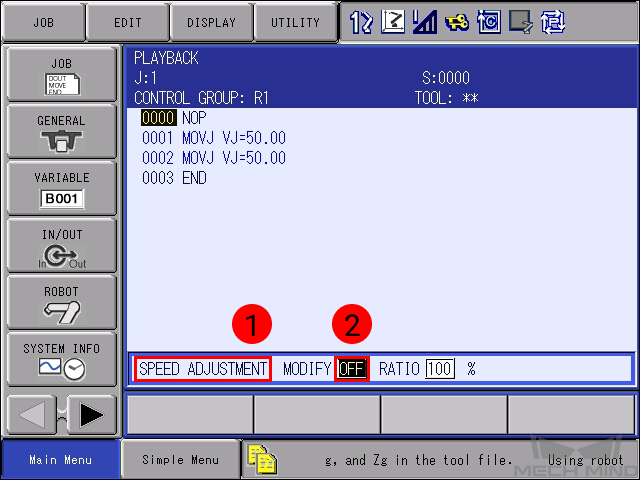Click the TOOL: ** indicator
The width and height of the screenshot is (640, 480).
pos(447,98)
